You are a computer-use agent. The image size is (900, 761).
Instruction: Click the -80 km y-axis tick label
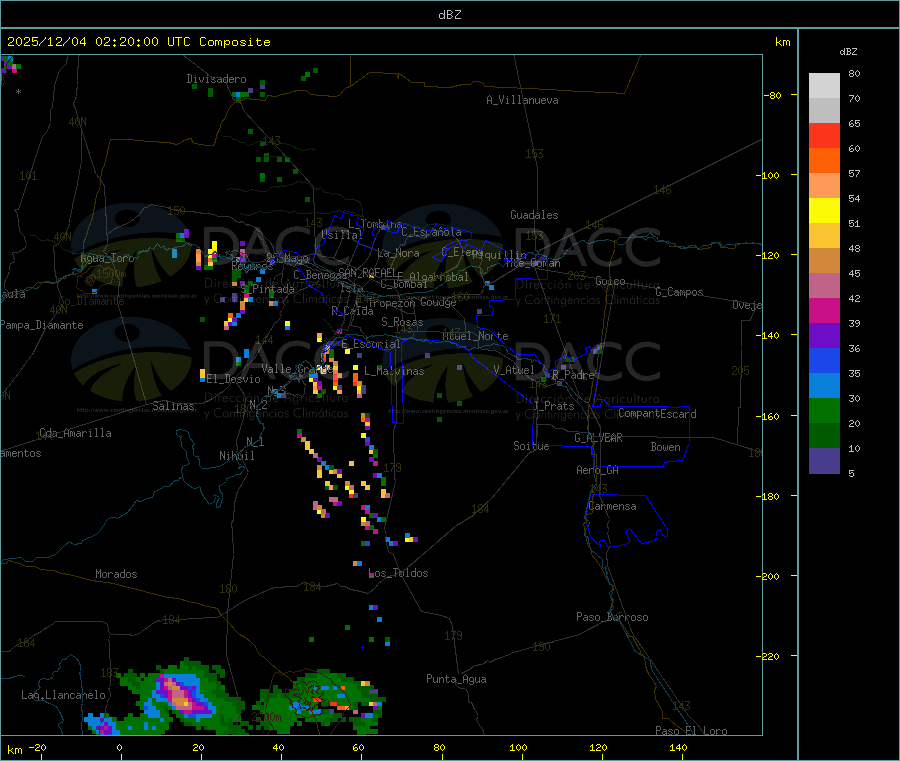point(772,95)
